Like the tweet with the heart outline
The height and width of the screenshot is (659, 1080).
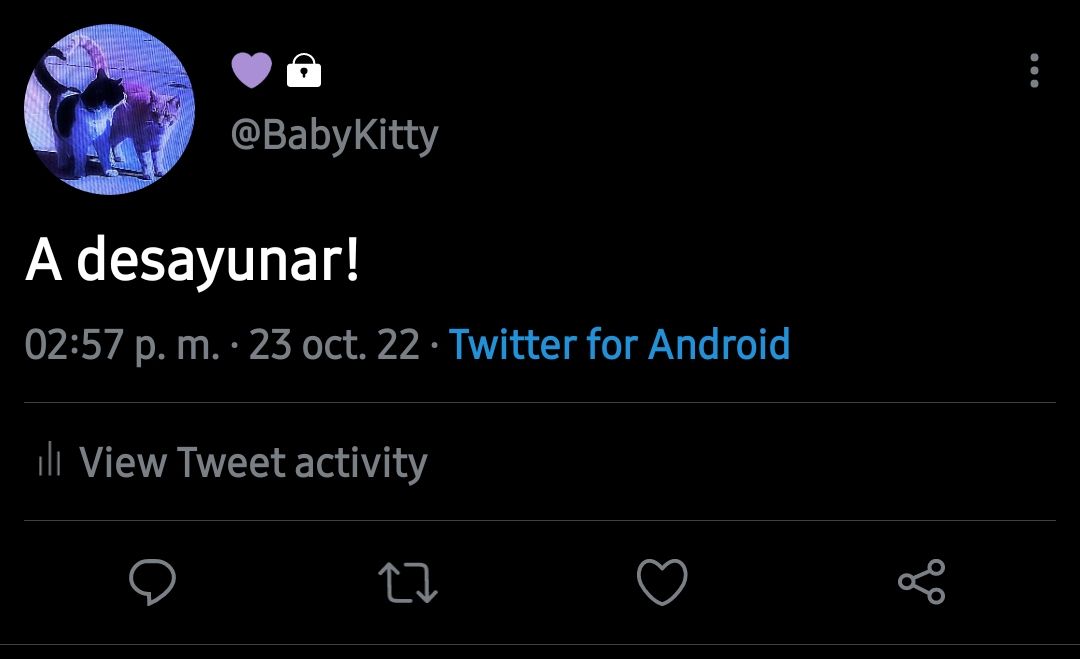[662, 582]
